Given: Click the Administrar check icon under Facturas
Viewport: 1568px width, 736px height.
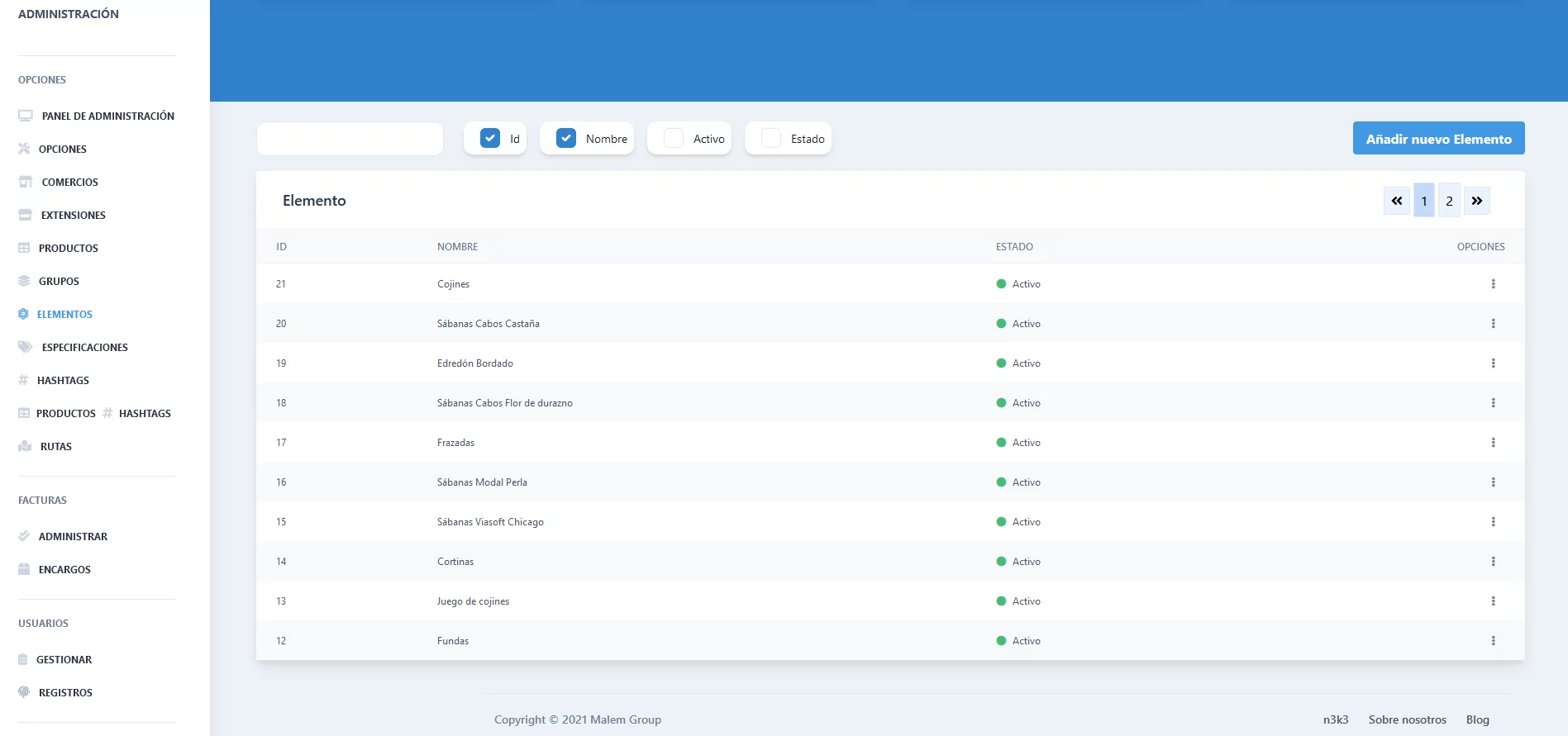Looking at the screenshot, I should (24, 536).
